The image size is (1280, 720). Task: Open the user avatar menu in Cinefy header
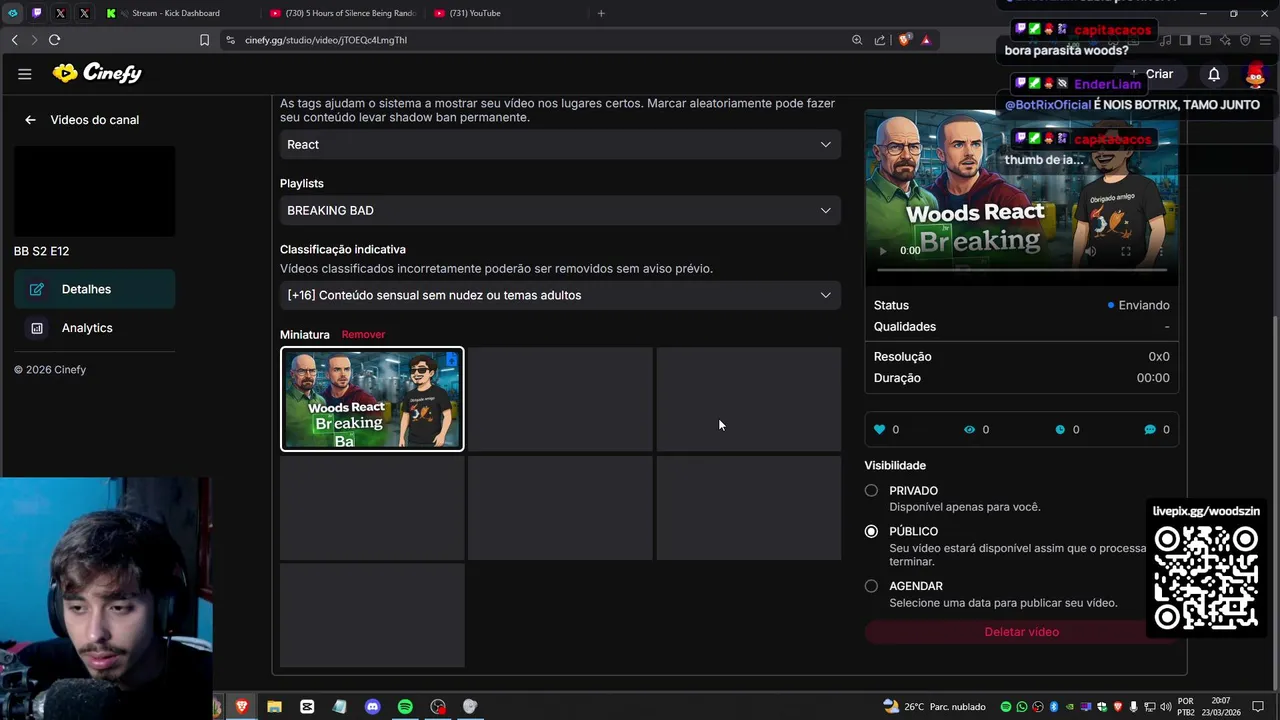1255,74
